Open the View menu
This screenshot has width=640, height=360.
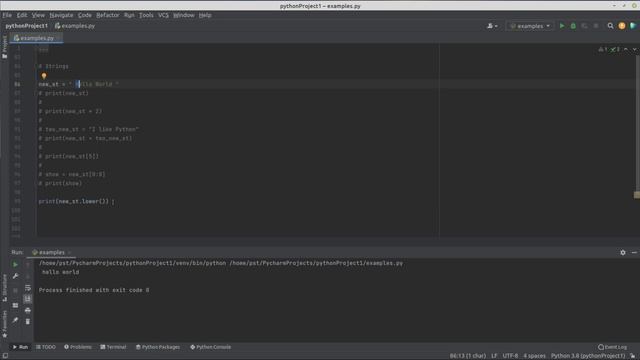pos(38,15)
